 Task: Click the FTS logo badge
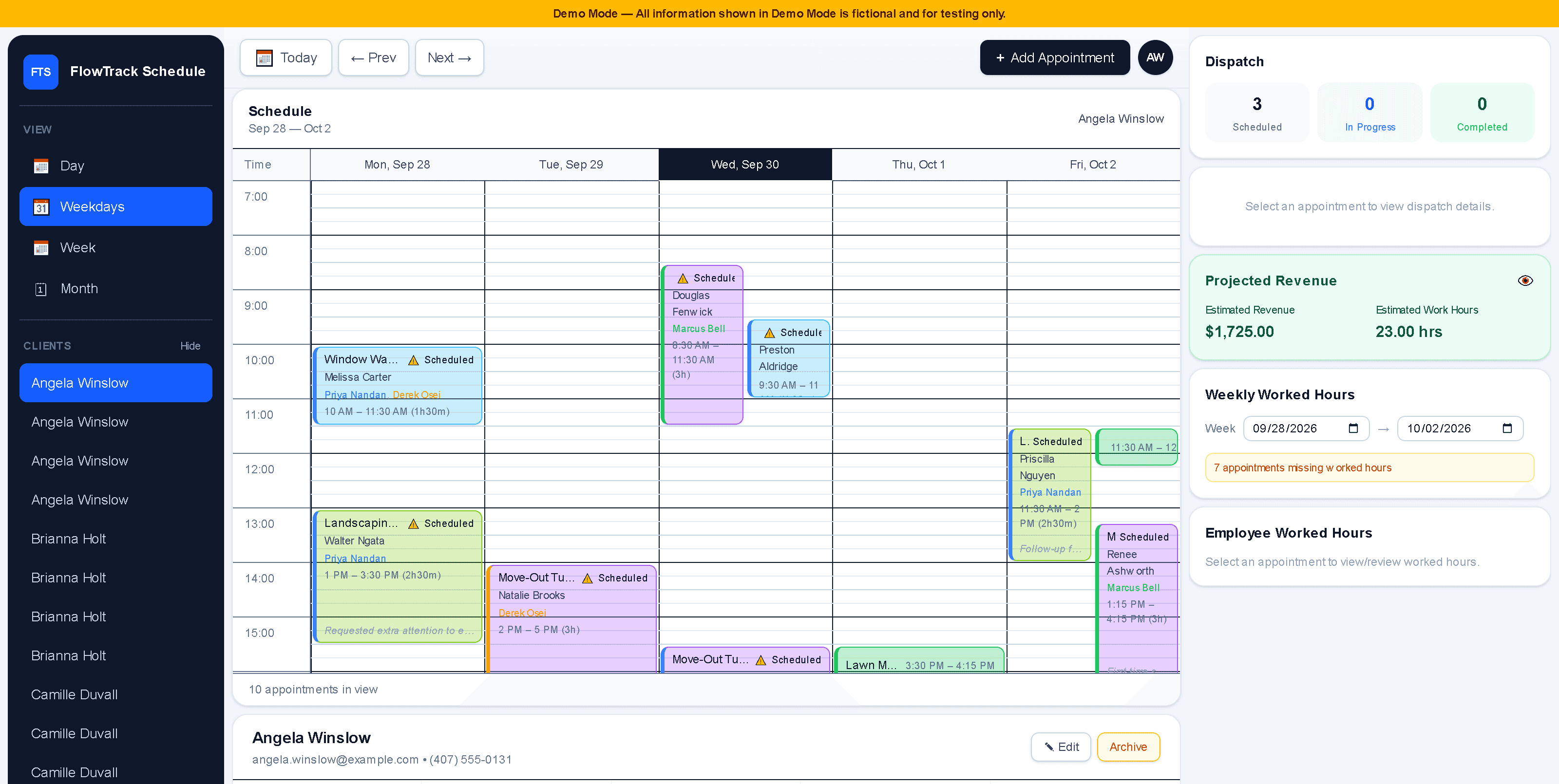click(x=40, y=72)
